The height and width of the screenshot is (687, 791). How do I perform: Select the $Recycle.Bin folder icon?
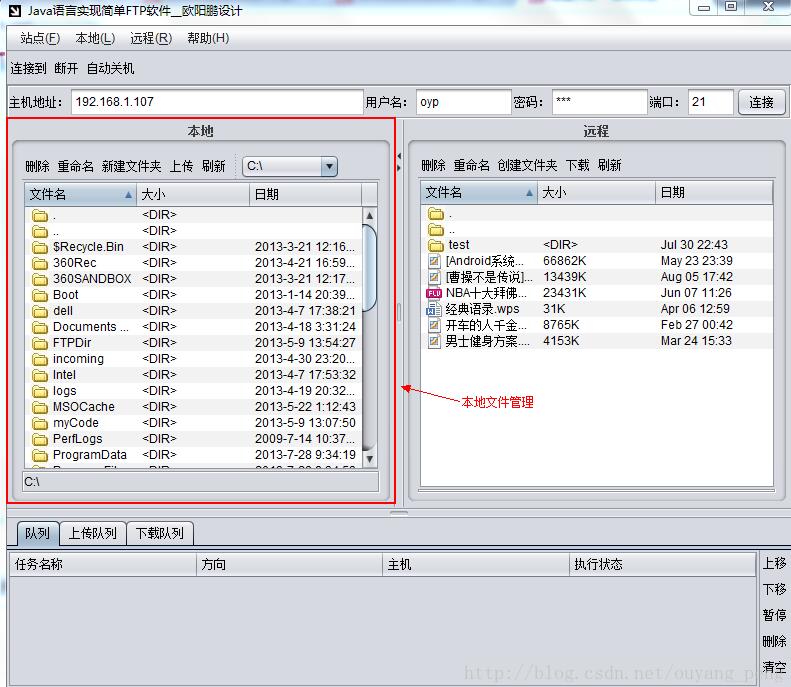(x=40, y=247)
